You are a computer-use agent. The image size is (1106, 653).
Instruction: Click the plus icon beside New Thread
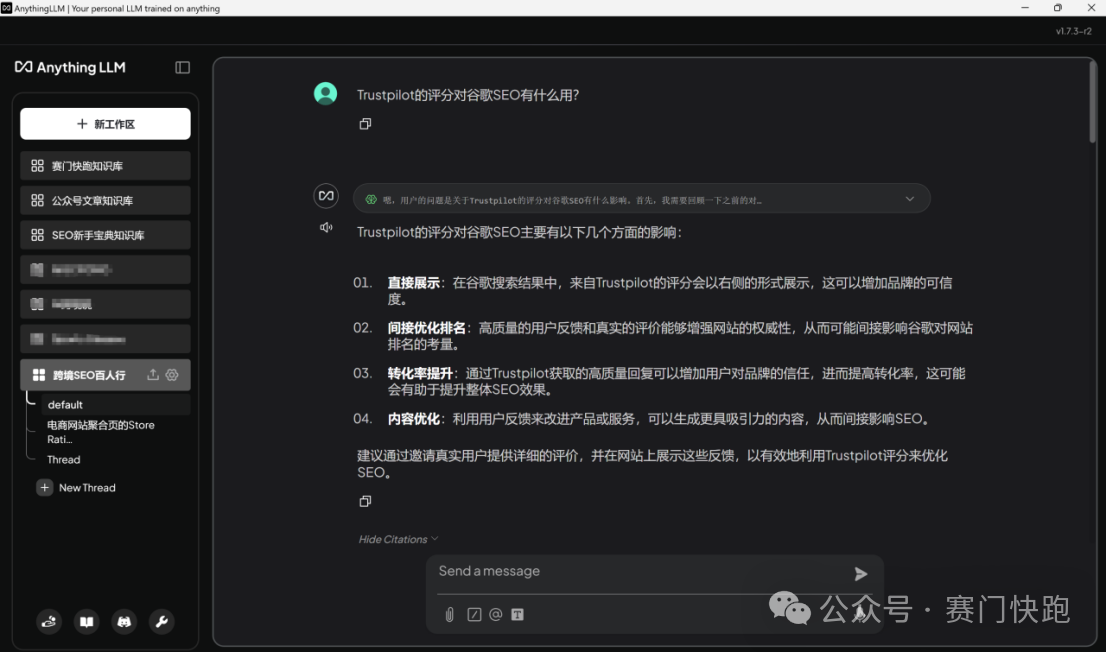(44, 488)
